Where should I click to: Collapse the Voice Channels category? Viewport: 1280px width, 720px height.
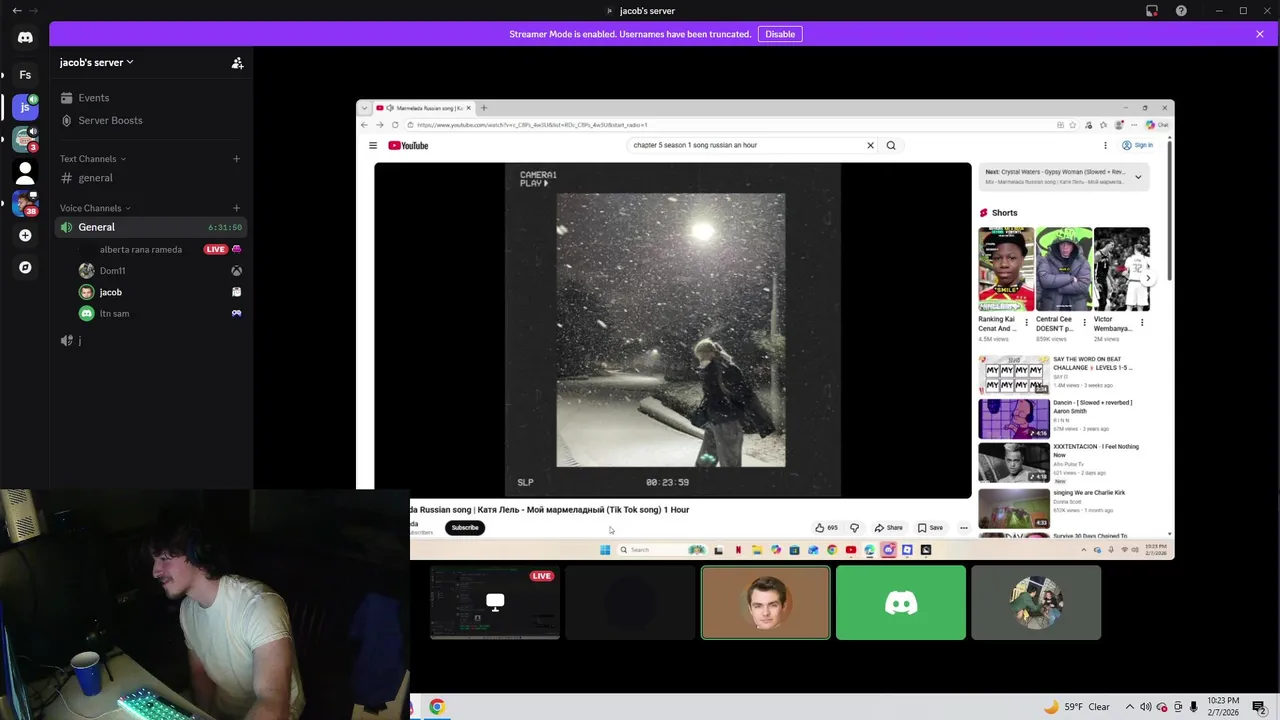pyautogui.click(x=95, y=208)
